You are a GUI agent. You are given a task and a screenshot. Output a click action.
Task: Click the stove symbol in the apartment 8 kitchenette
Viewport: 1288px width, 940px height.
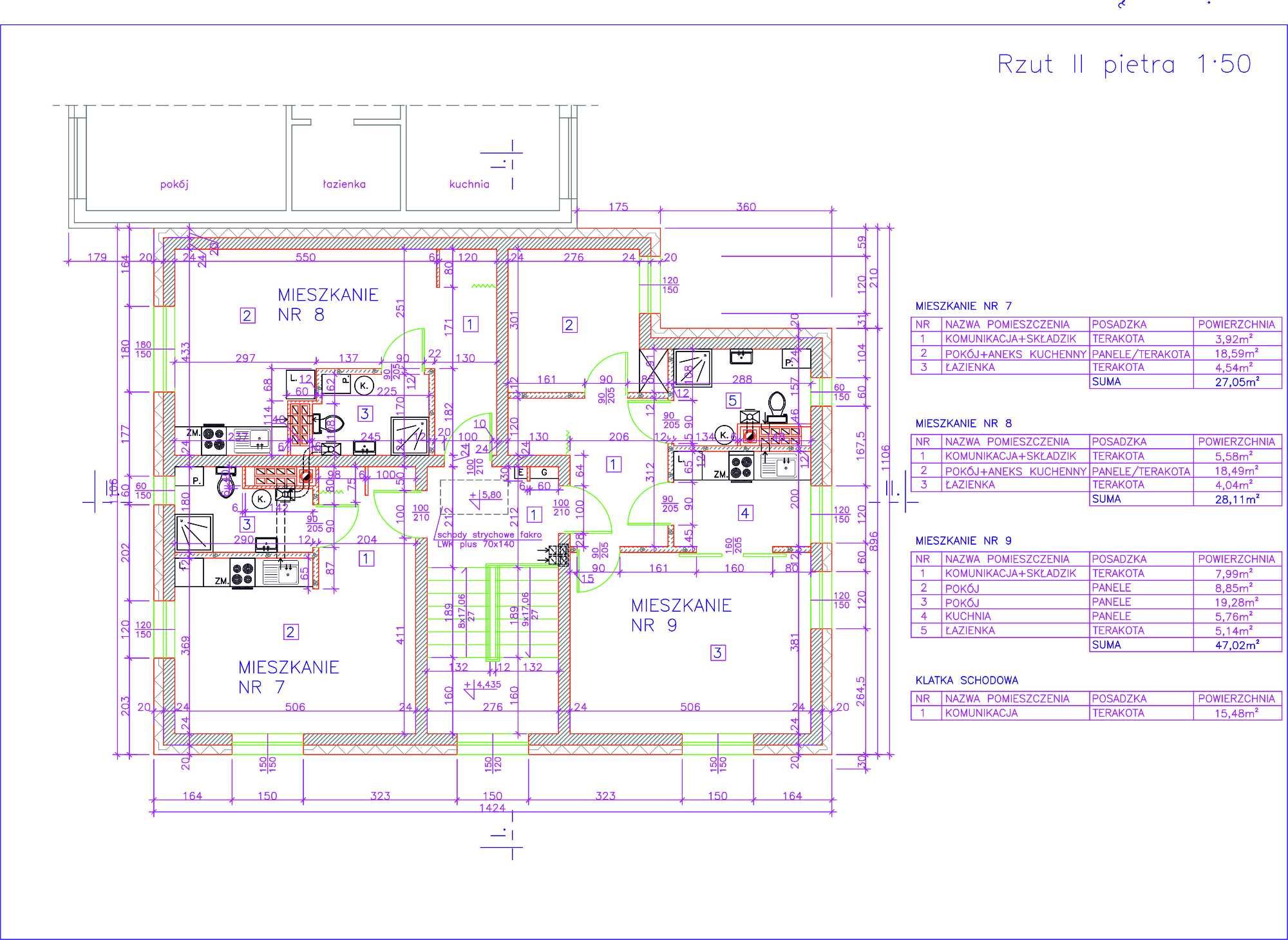click(214, 438)
